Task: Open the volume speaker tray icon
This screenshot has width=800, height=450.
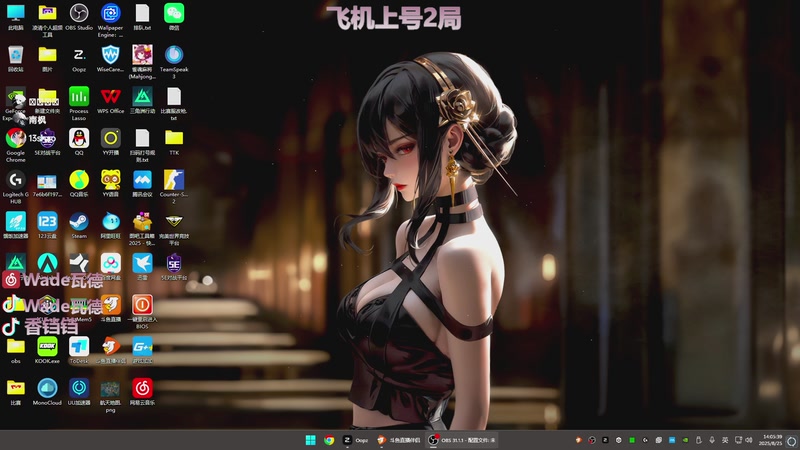Action: pyautogui.click(x=749, y=440)
